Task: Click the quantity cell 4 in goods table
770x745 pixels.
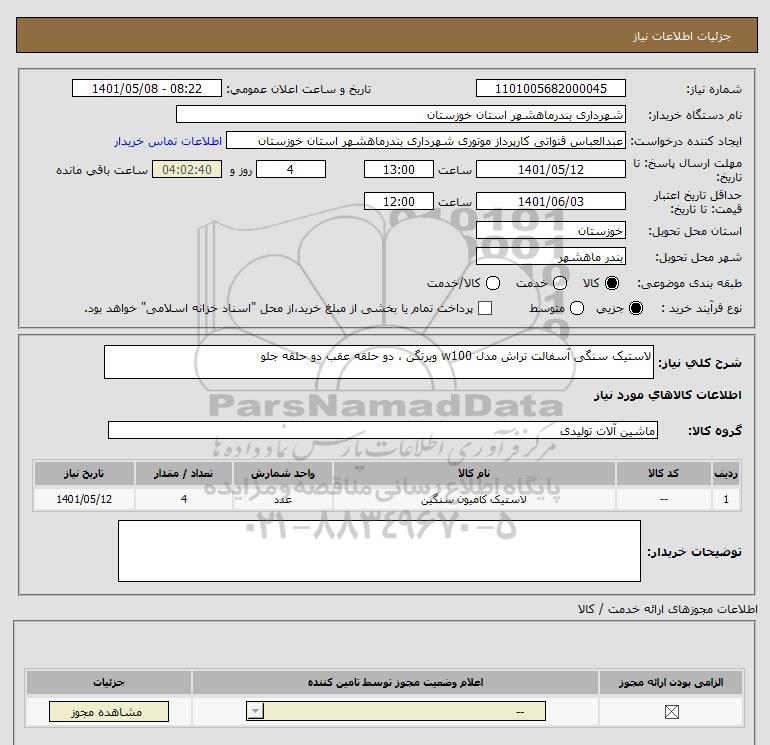Action: pyautogui.click(x=184, y=499)
